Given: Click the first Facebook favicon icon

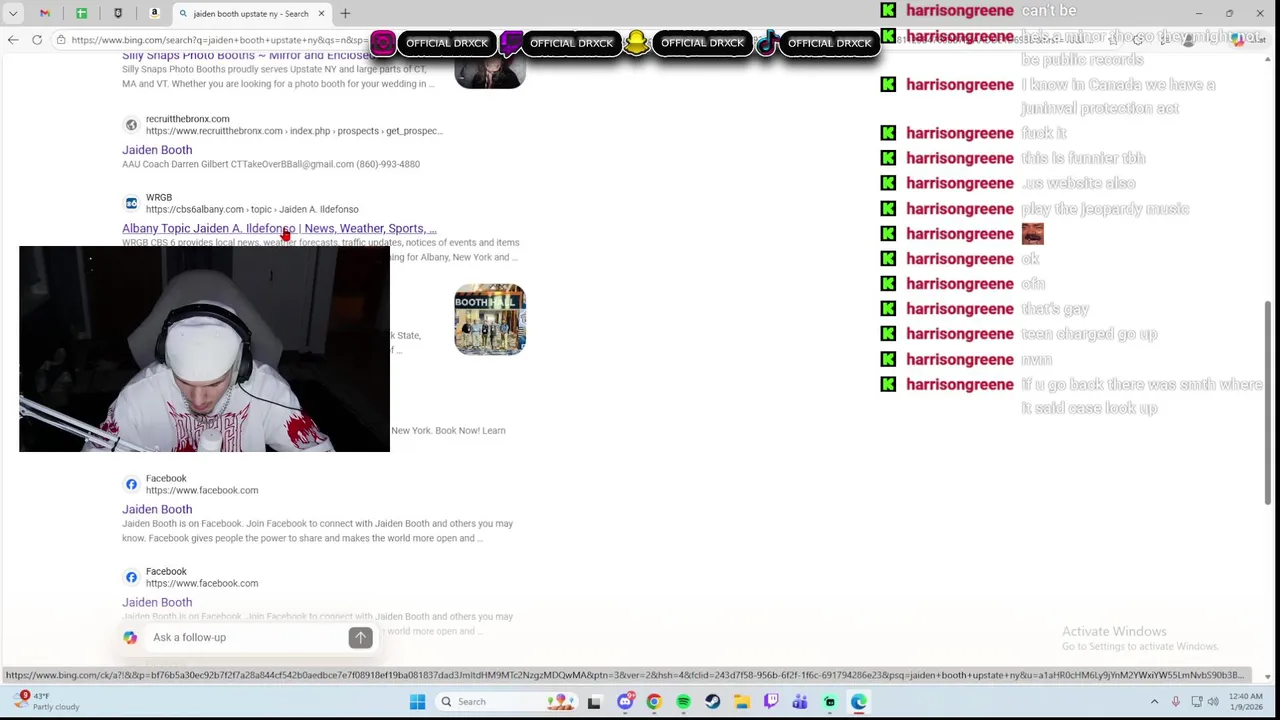Looking at the screenshot, I should pos(131,484).
